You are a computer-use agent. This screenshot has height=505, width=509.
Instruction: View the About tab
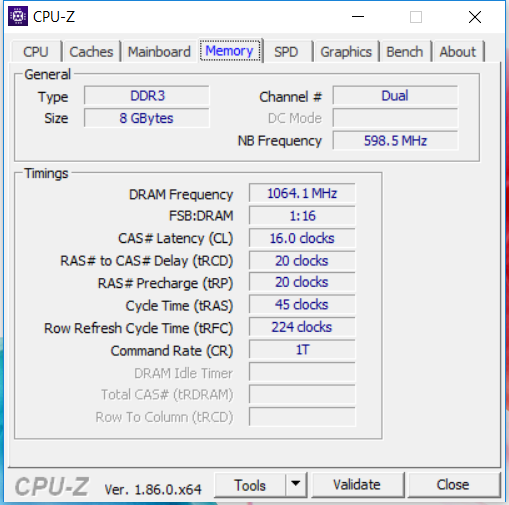tap(458, 52)
